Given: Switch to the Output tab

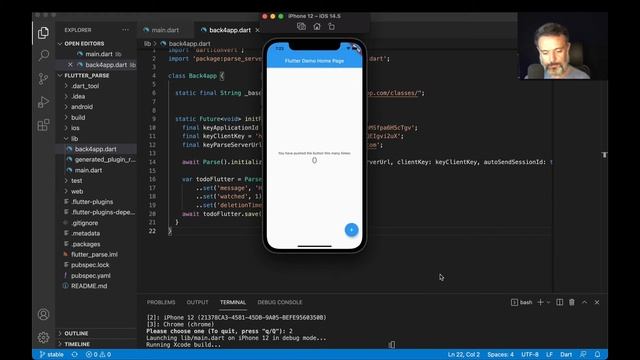Looking at the screenshot, I should point(197,302).
